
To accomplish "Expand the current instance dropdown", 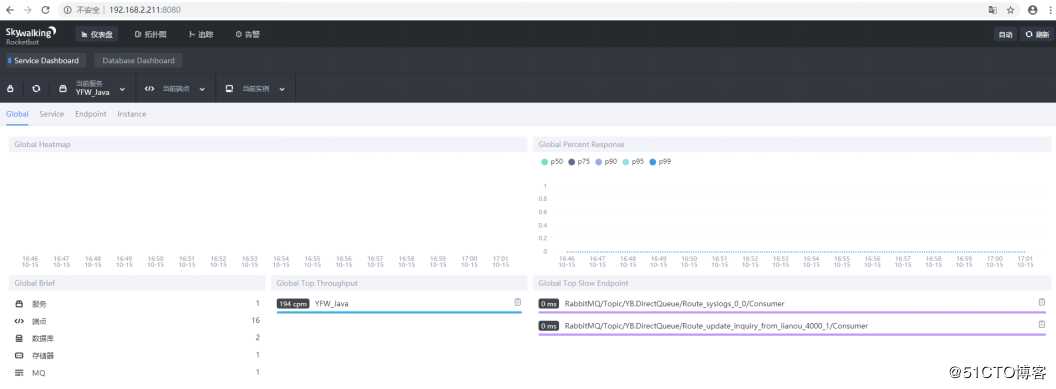I will pyautogui.click(x=255, y=89).
